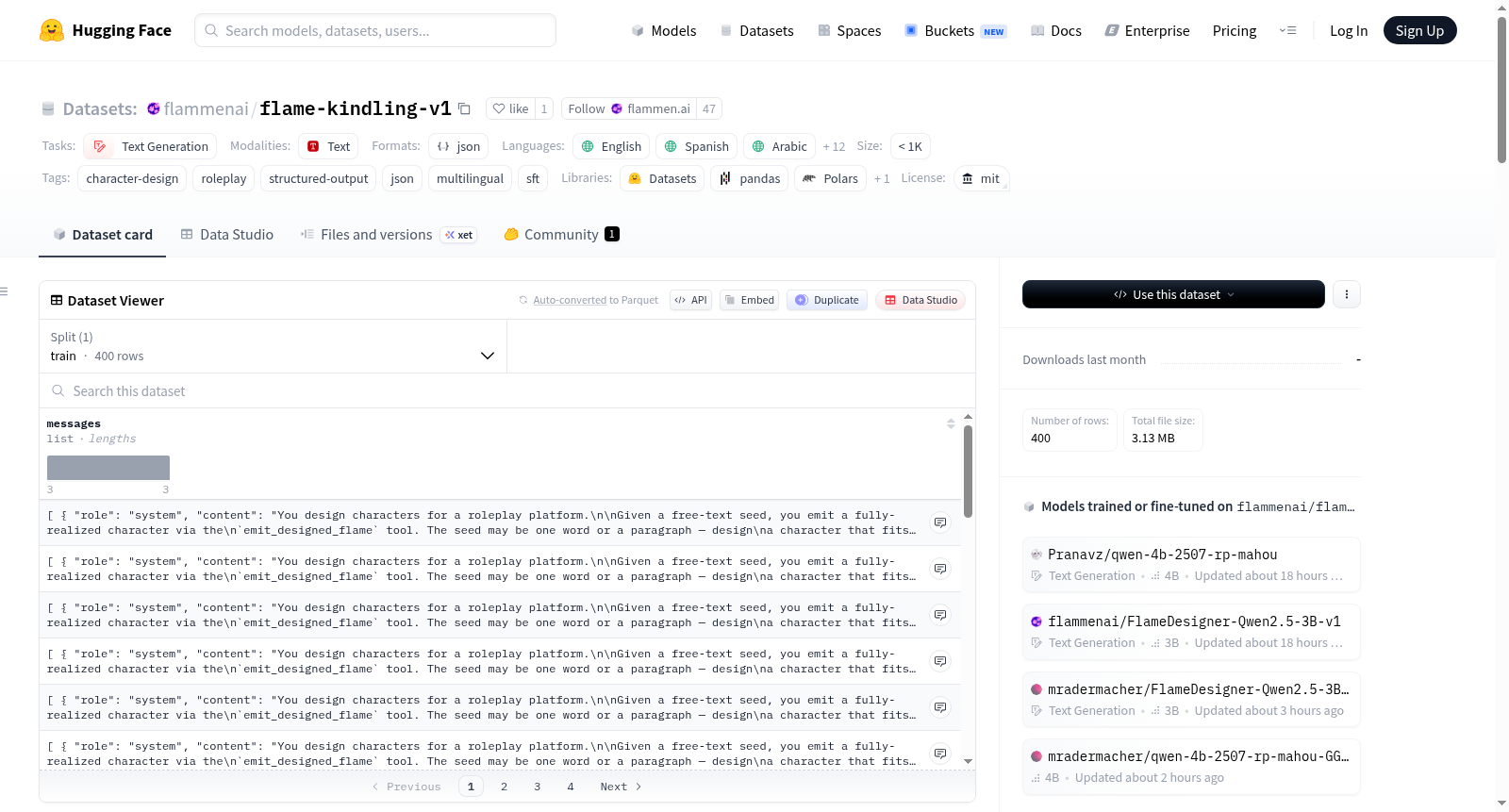Image resolution: width=1509 pixels, height=812 pixels.
Task: Click the structured-output tag
Action: coord(318,178)
